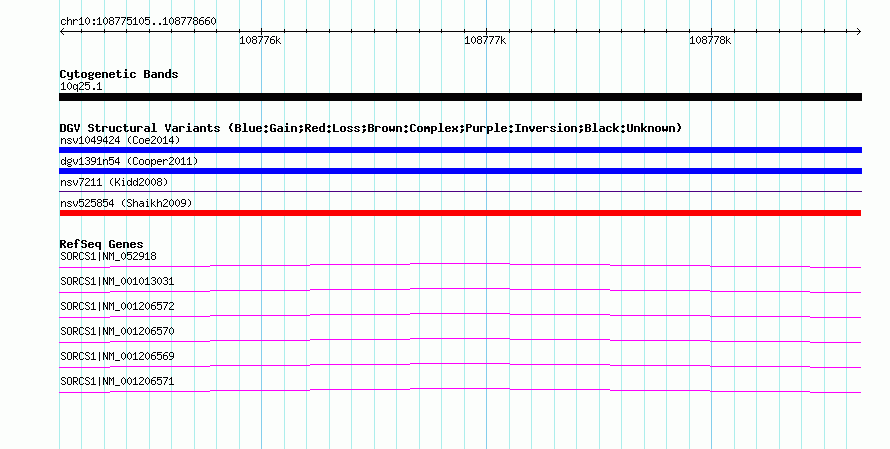The height and width of the screenshot is (449, 890).
Task: Click the magenta intron line of NM_001206569
Action: [460, 363]
